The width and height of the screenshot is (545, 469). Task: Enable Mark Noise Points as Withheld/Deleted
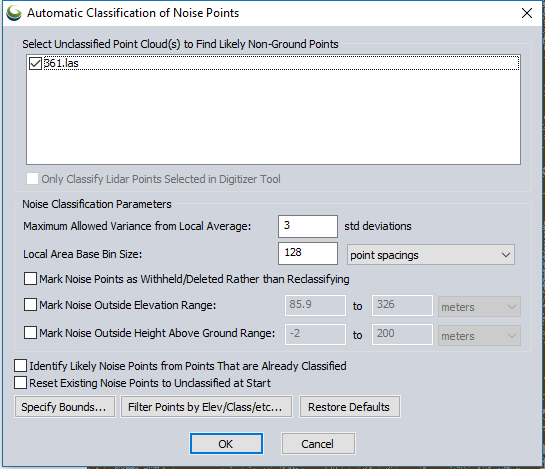coord(30,278)
